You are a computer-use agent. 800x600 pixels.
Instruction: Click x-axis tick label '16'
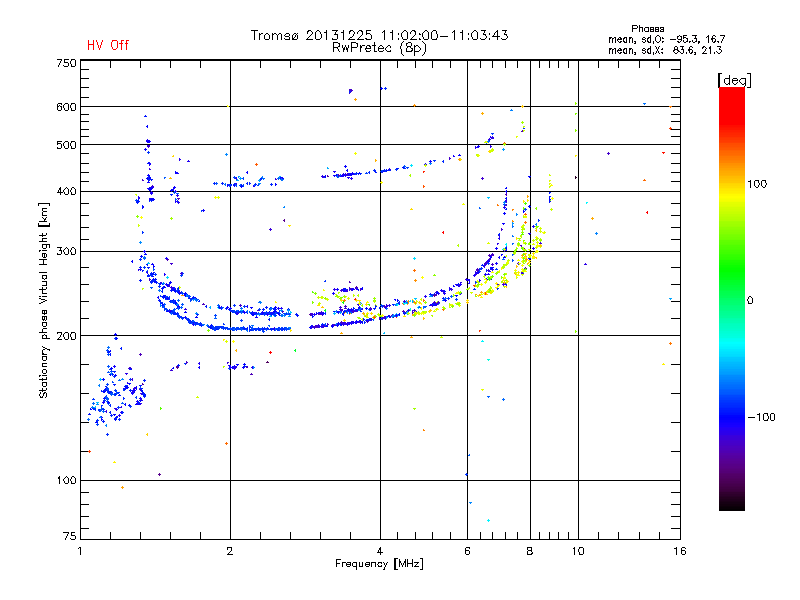point(680,551)
